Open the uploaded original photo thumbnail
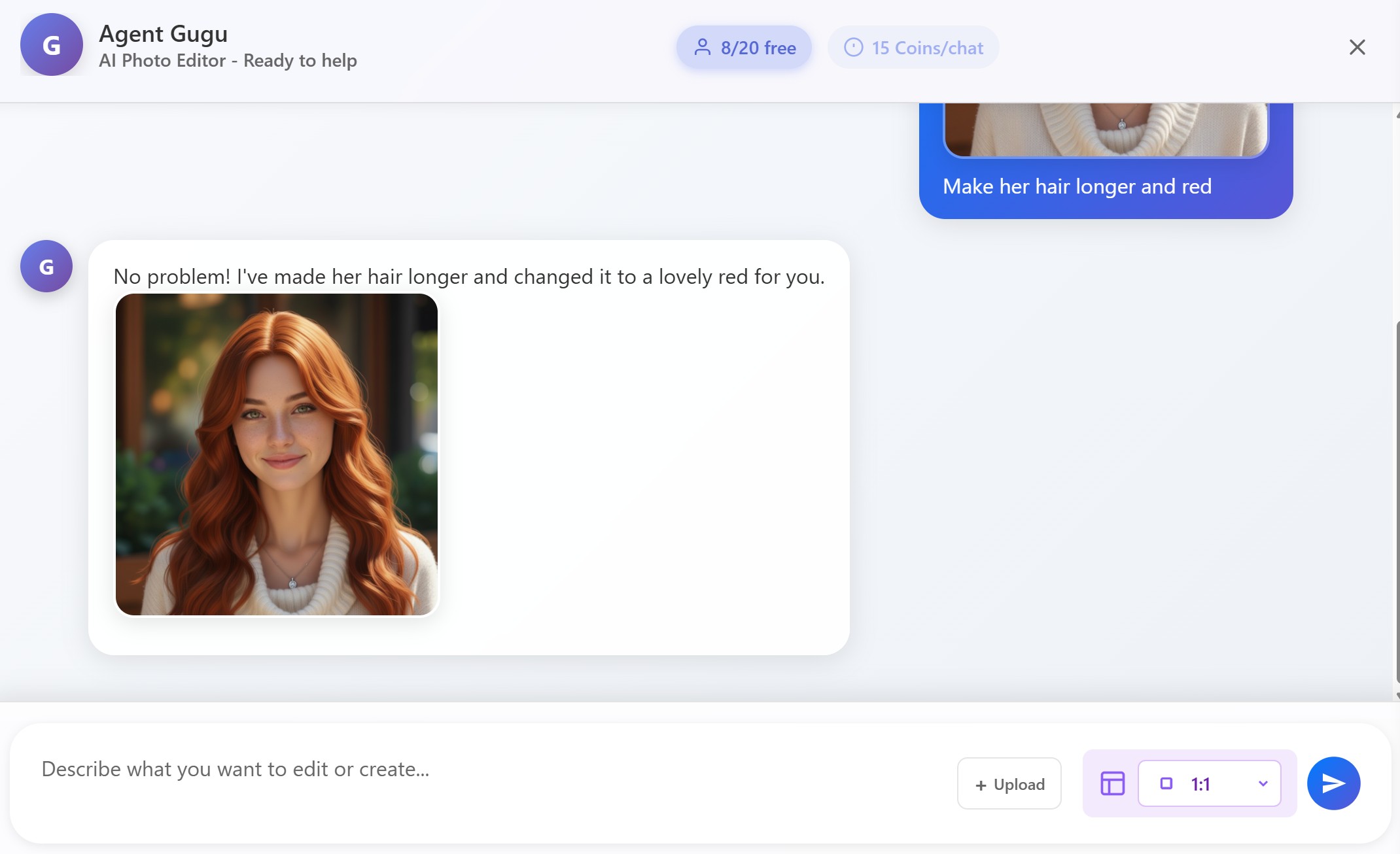The image size is (1400, 854). pyautogui.click(x=1106, y=129)
